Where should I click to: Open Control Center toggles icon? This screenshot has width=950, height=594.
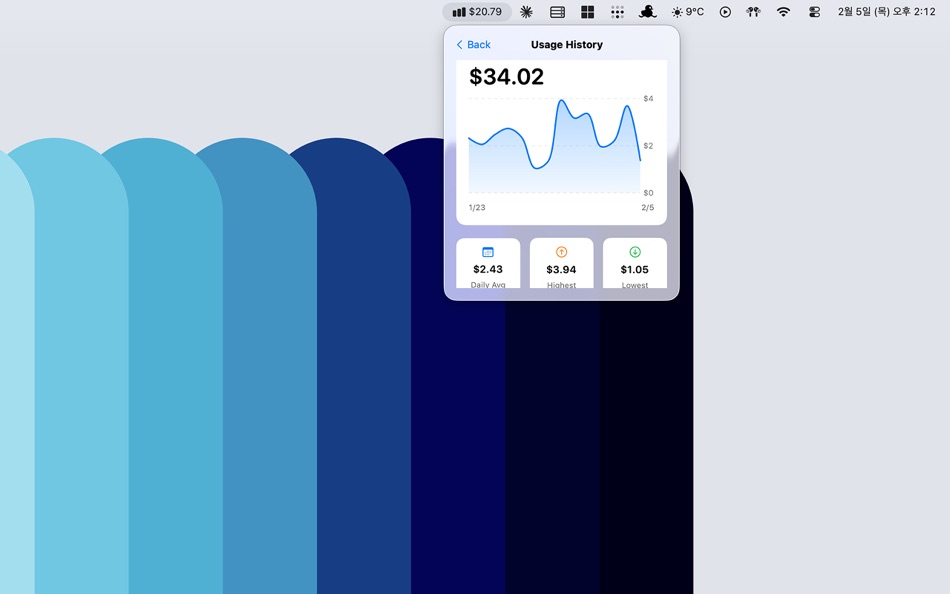(814, 12)
